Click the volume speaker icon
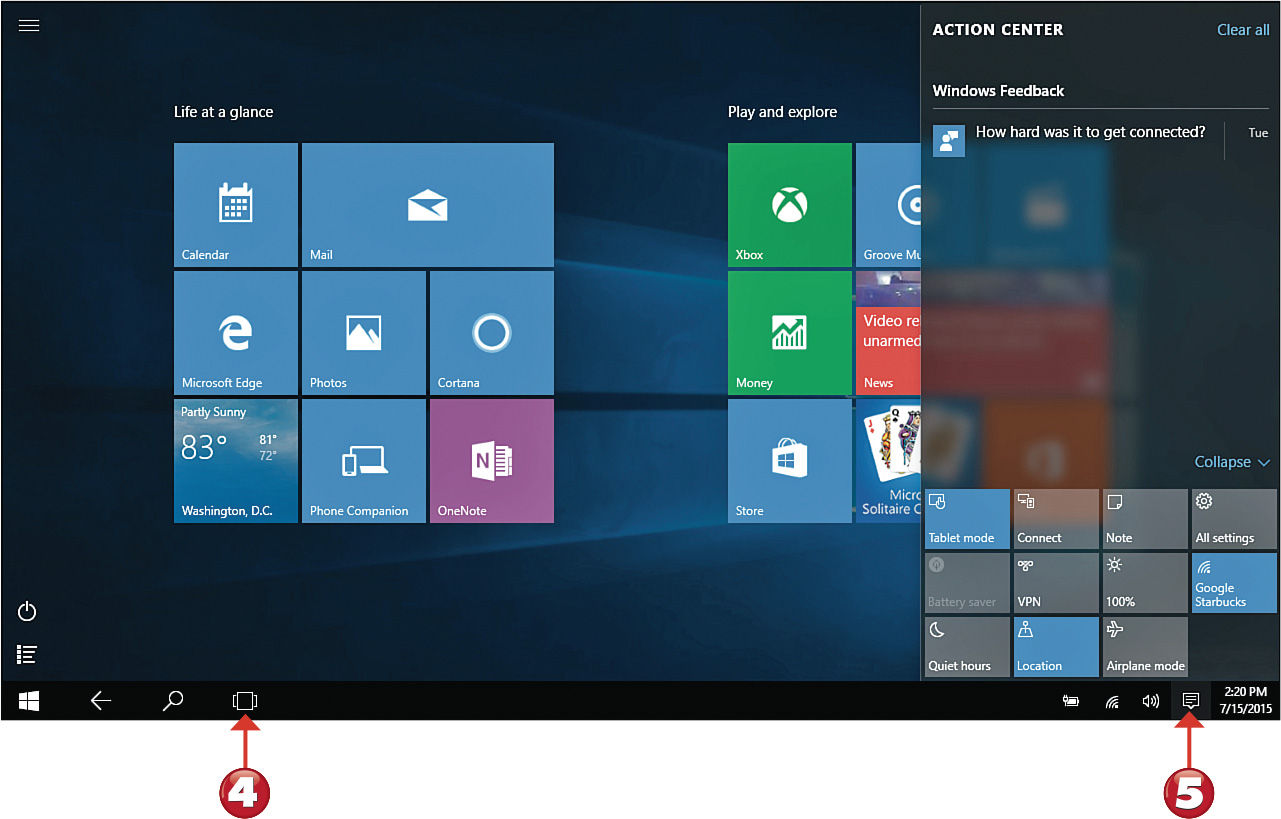1281x819 pixels. (x=1151, y=702)
